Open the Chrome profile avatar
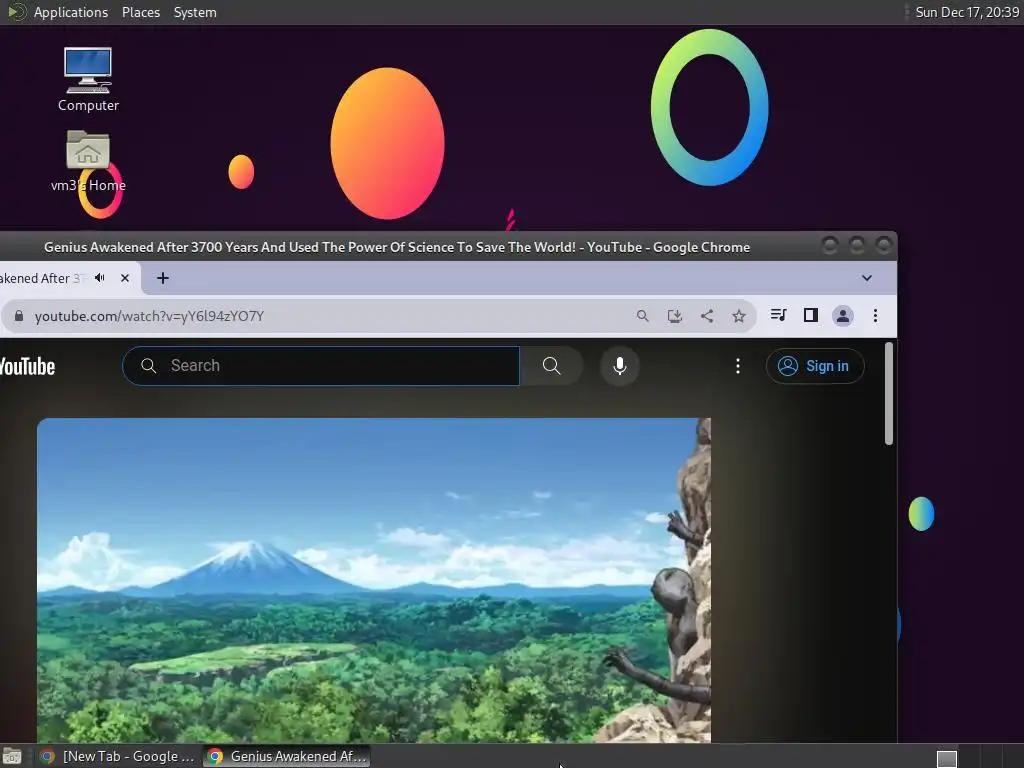This screenshot has height=768, width=1024. coord(843,316)
